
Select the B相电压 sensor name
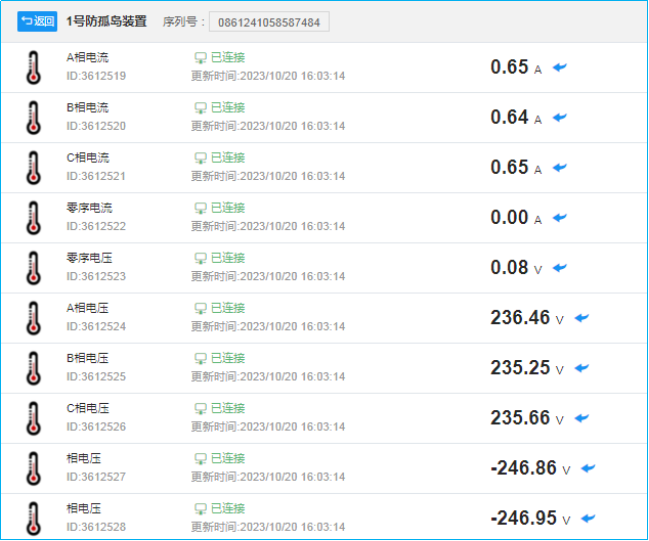pos(87,358)
